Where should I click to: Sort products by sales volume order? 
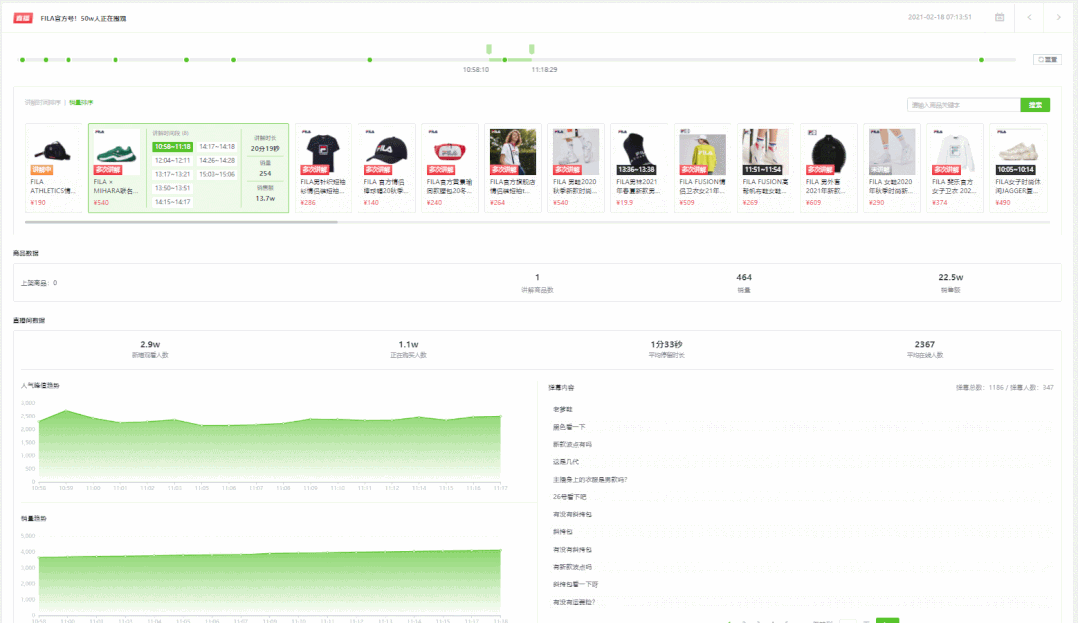pos(81,102)
